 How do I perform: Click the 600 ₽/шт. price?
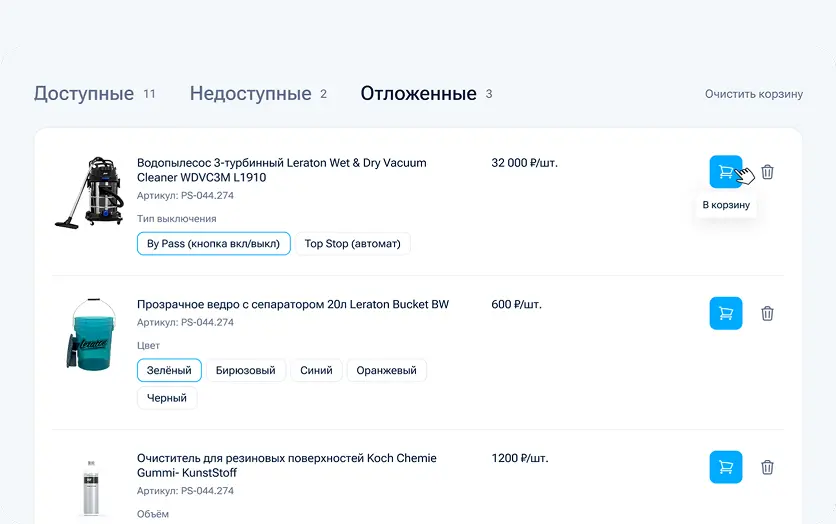pos(516,304)
